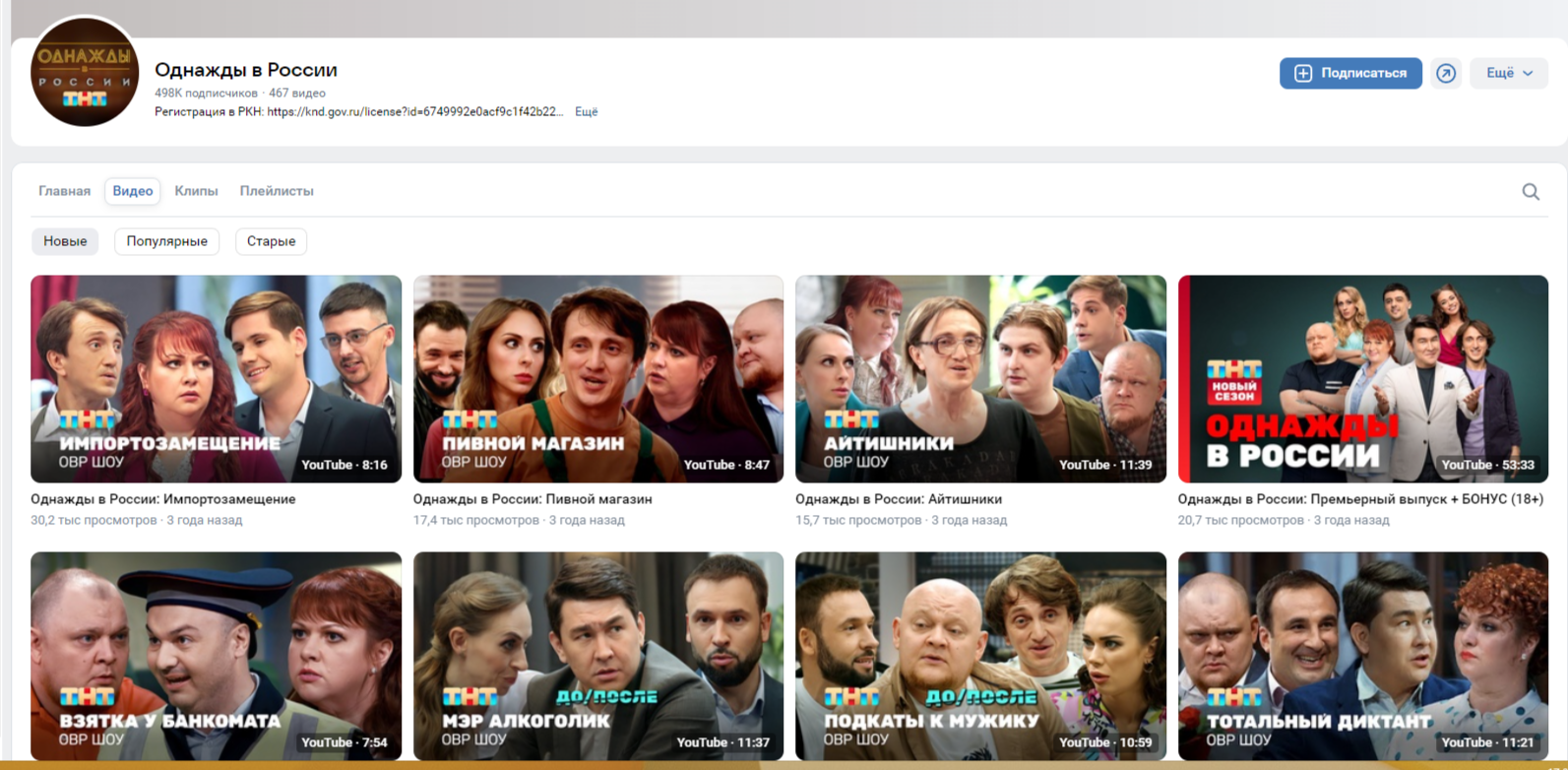This screenshot has width=1568, height=770.
Task: Play the Мэр алкоголик video thumbnail
Action: tap(598, 656)
